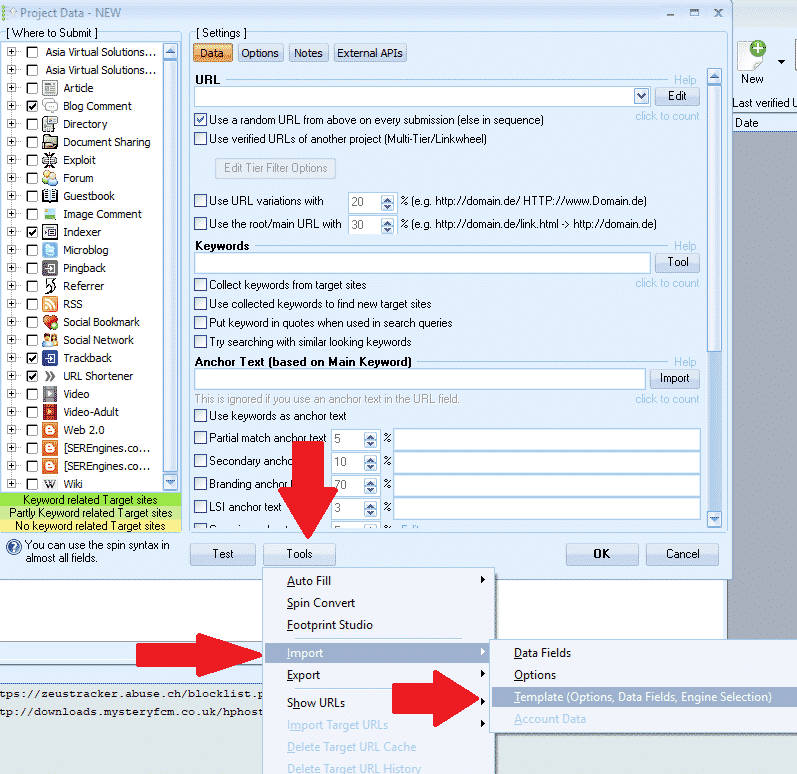Uncheck random URL on every submission

(x=201, y=120)
